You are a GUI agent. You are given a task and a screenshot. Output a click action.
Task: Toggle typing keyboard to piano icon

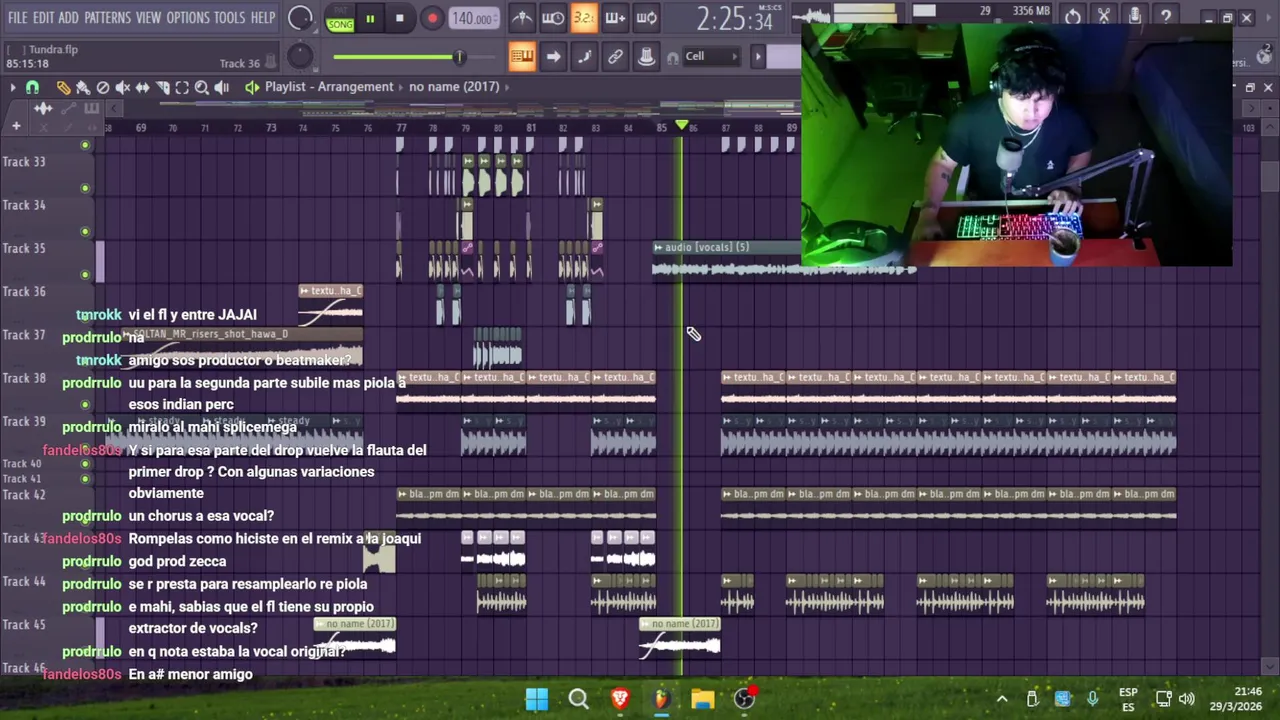[x=522, y=56]
